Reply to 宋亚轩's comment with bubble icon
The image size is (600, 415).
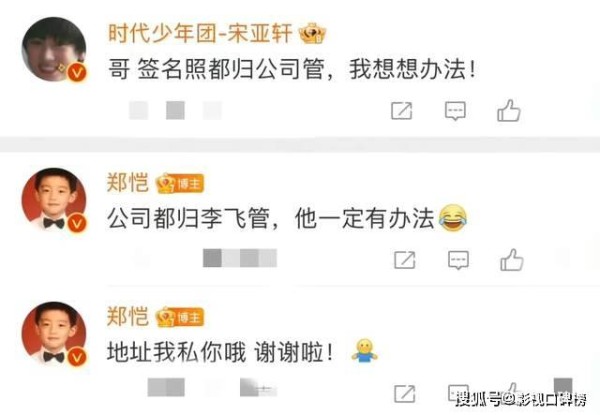455,111
